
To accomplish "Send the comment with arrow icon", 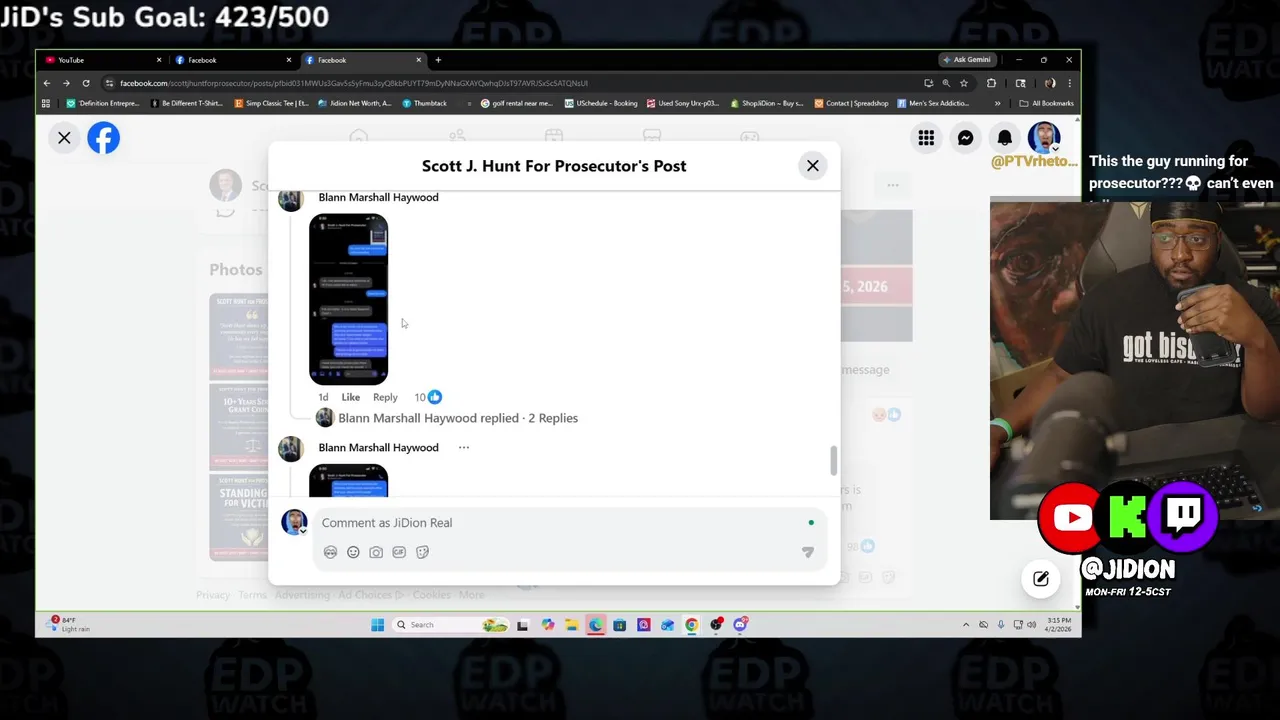I will point(808,552).
